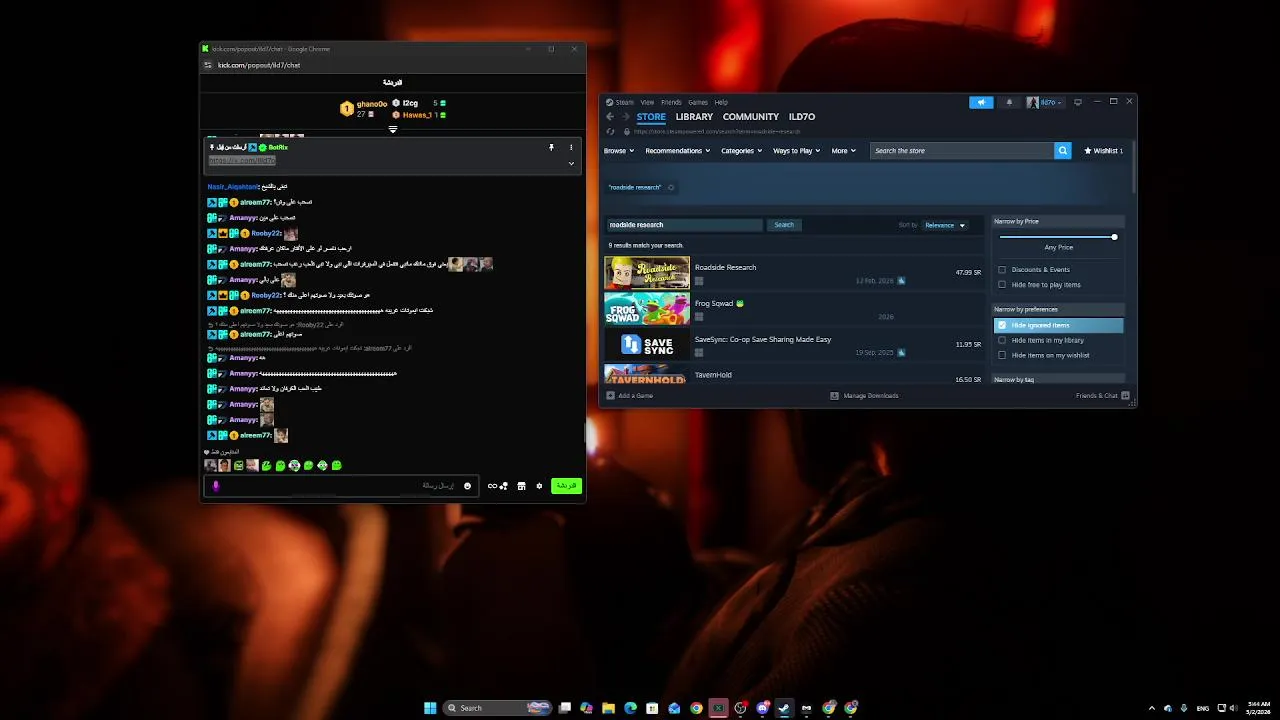
Task: Open the three-dot menu on pinned message
Action: [x=571, y=147]
